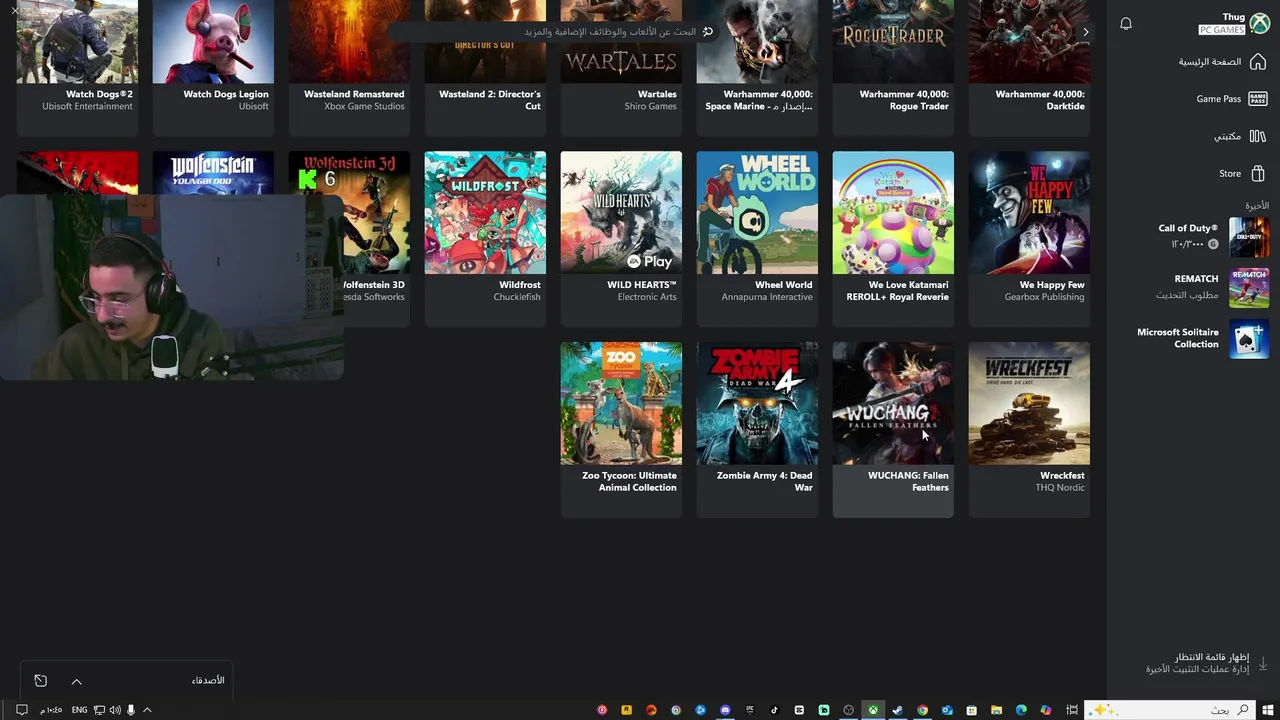Open Microsoft Solitaire Collection in recents
1280x720 pixels.
[x=1203, y=339]
